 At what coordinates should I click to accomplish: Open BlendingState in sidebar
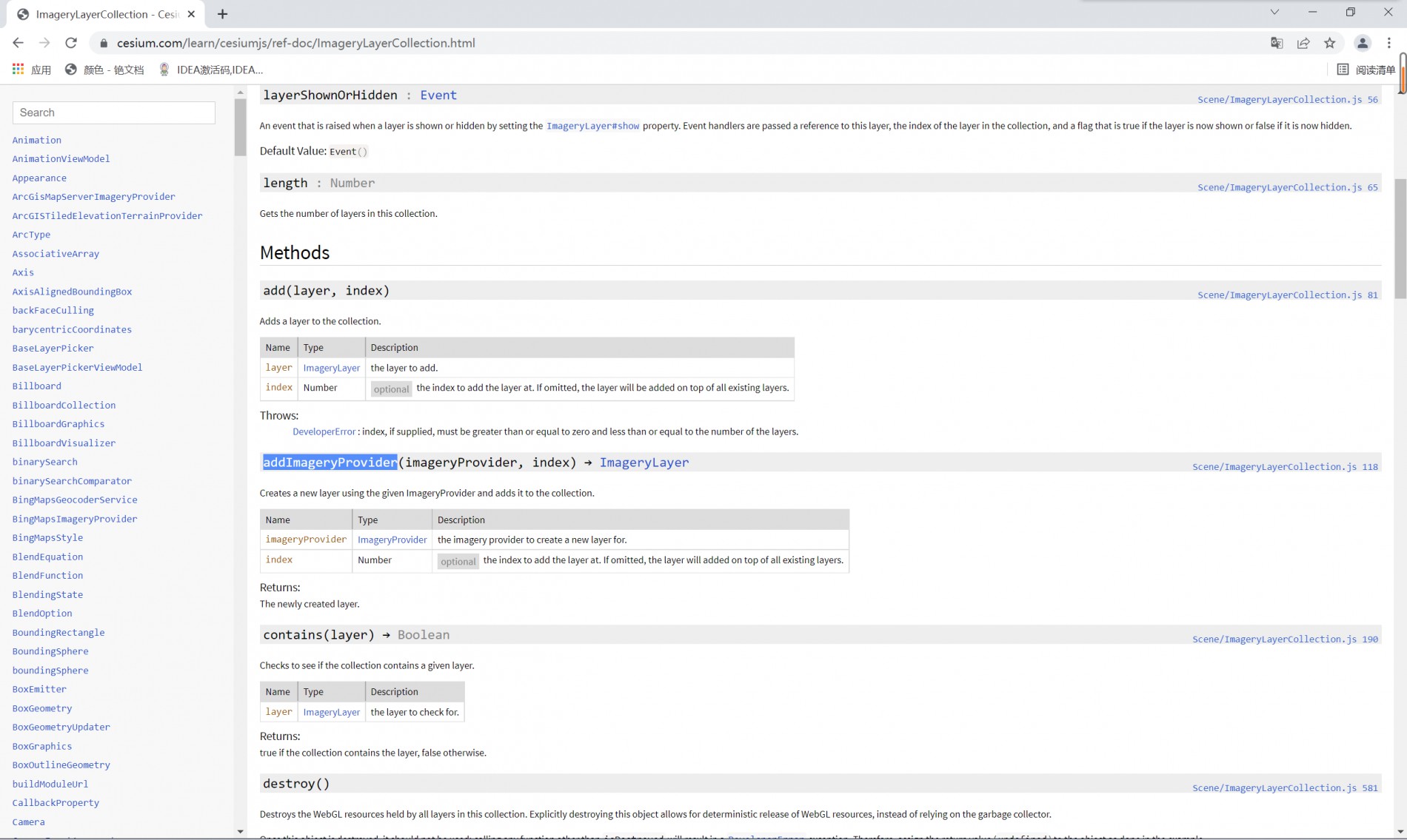47,594
